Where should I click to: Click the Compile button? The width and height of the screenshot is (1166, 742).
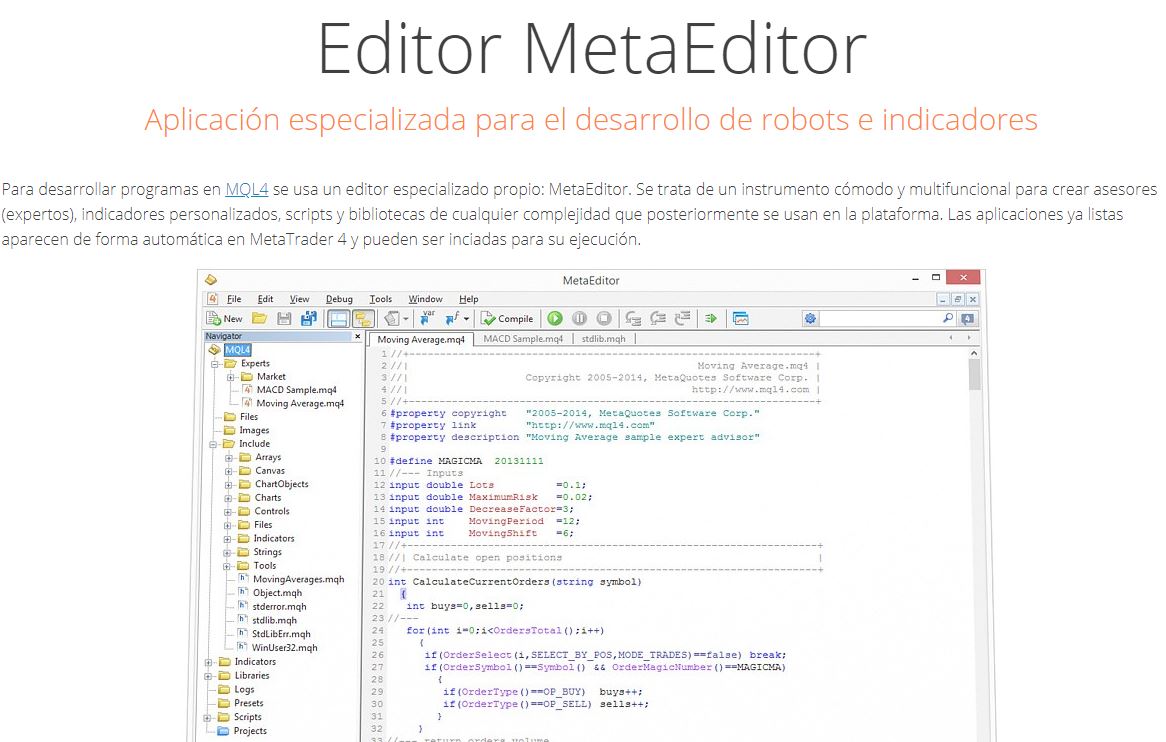click(507, 318)
